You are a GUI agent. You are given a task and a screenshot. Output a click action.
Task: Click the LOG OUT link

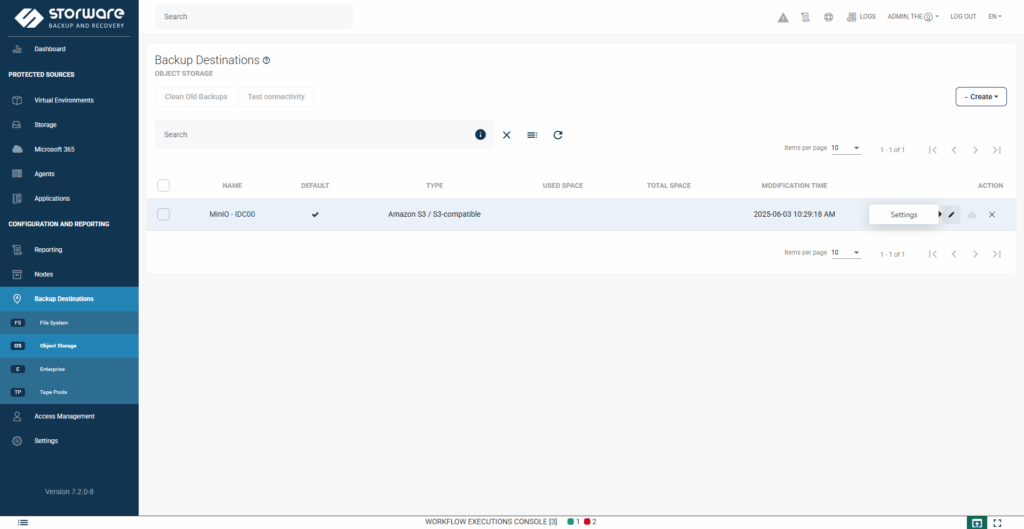963,17
